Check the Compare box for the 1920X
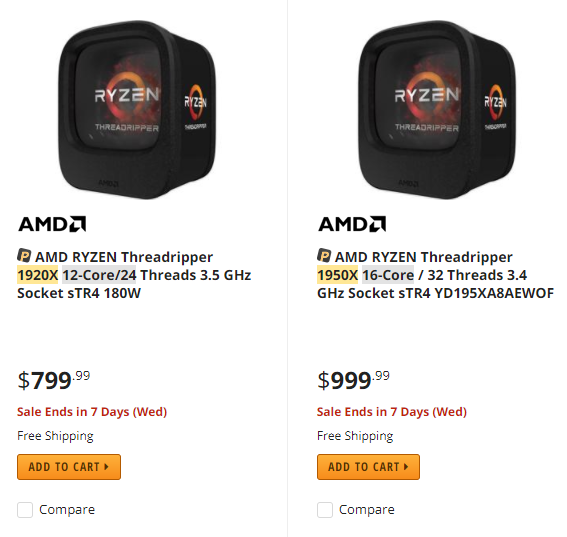 (x=25, y=510)
